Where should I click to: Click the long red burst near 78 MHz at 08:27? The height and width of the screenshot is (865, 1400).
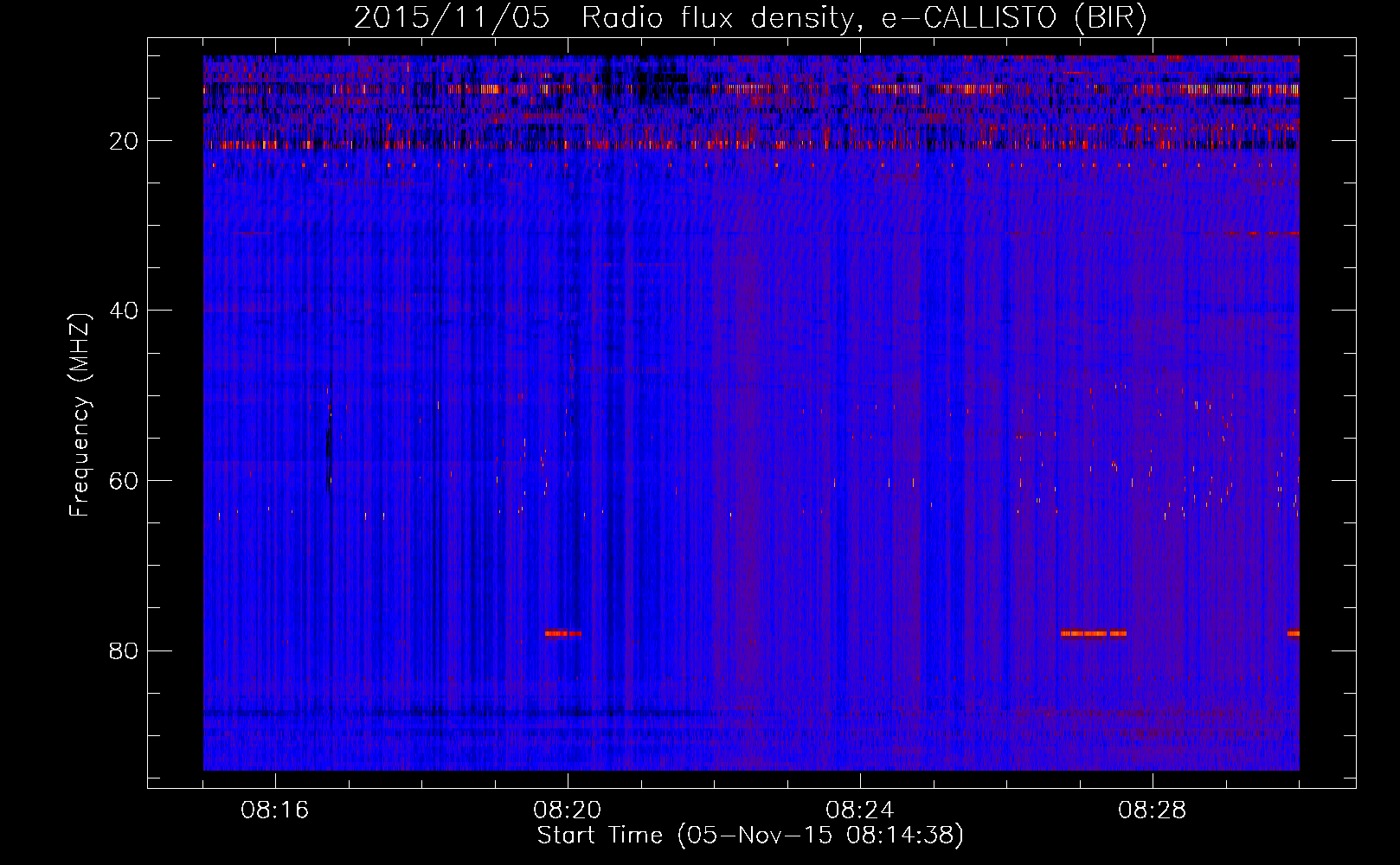click(1094, 633)
